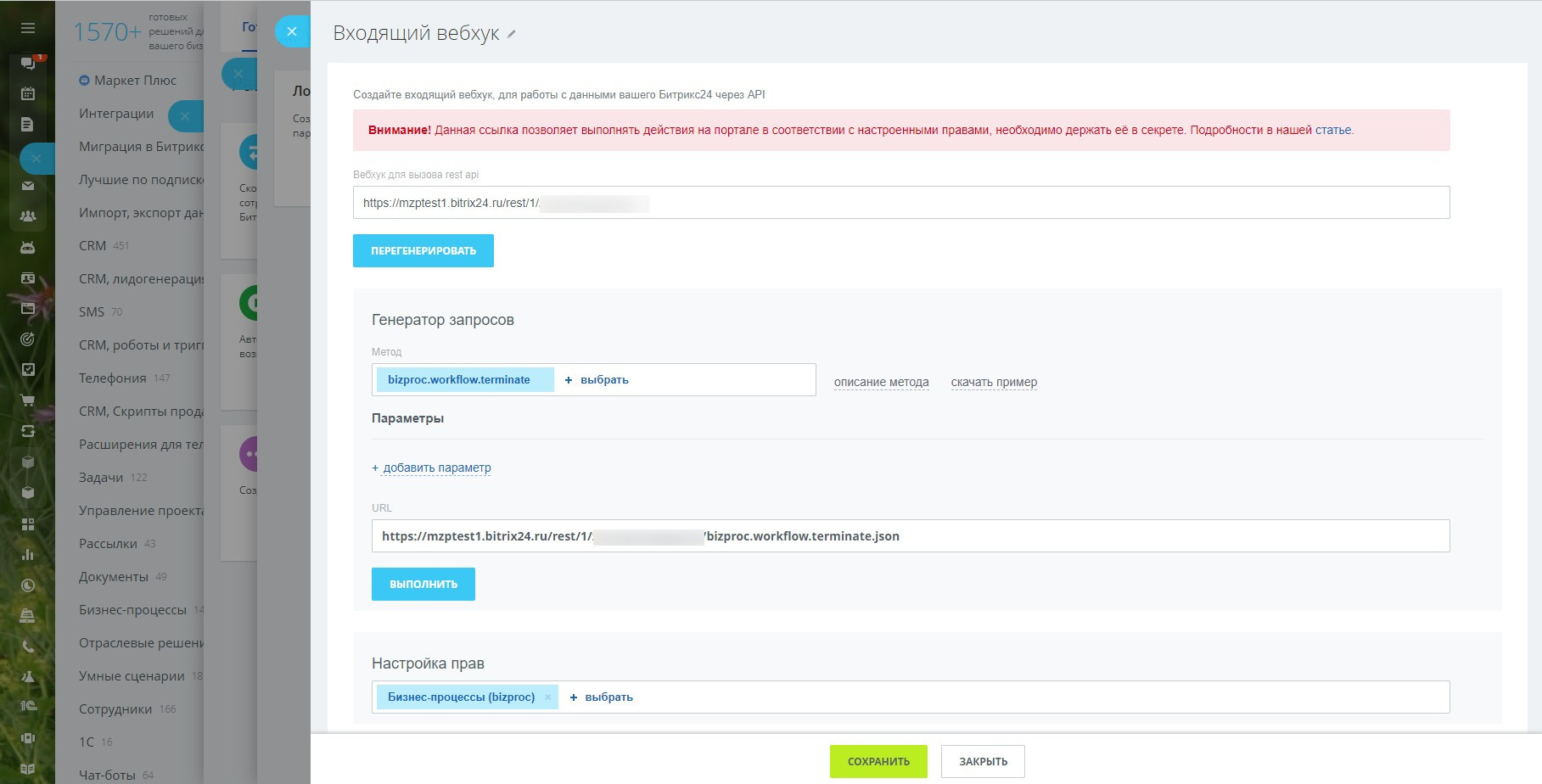This screenshot has height=784, width=1542.
Task: Click the ПЕРЕГЕНЕРИРОВАТЬ button
Action: click(423, 251)
